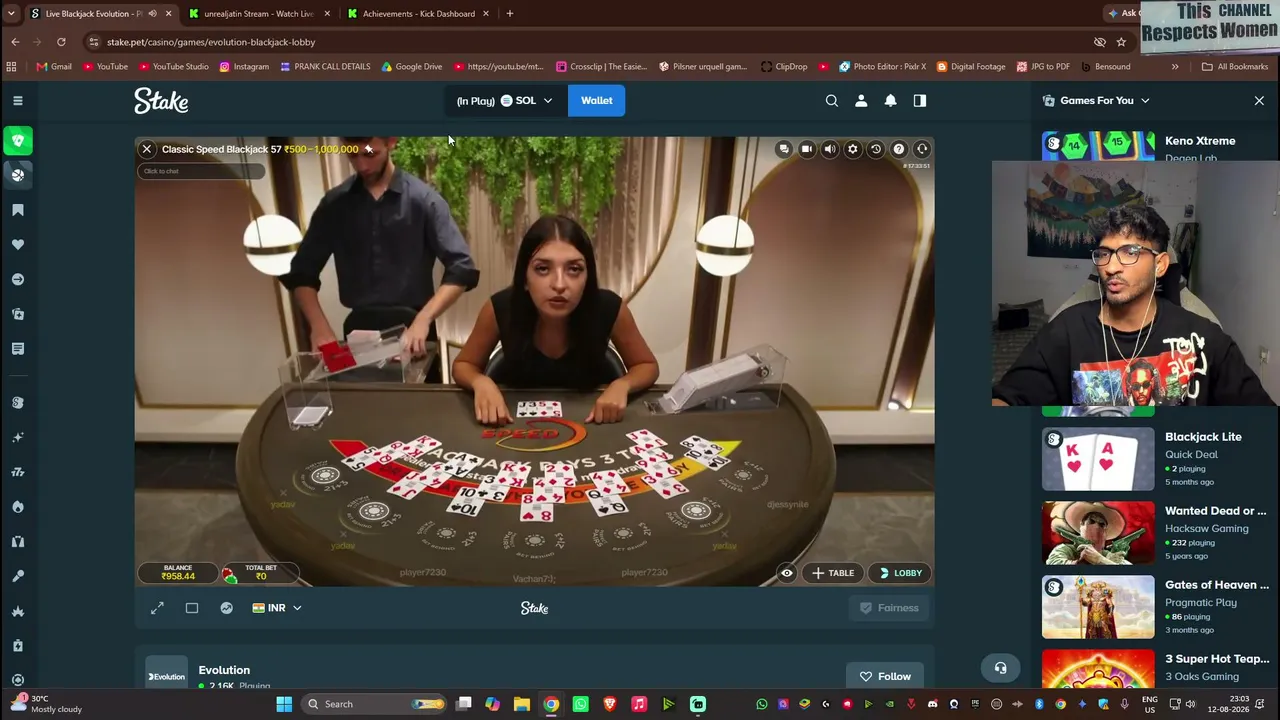Open the user profile icon
The width and height of the screenshot is (1280, 720).
861,101
